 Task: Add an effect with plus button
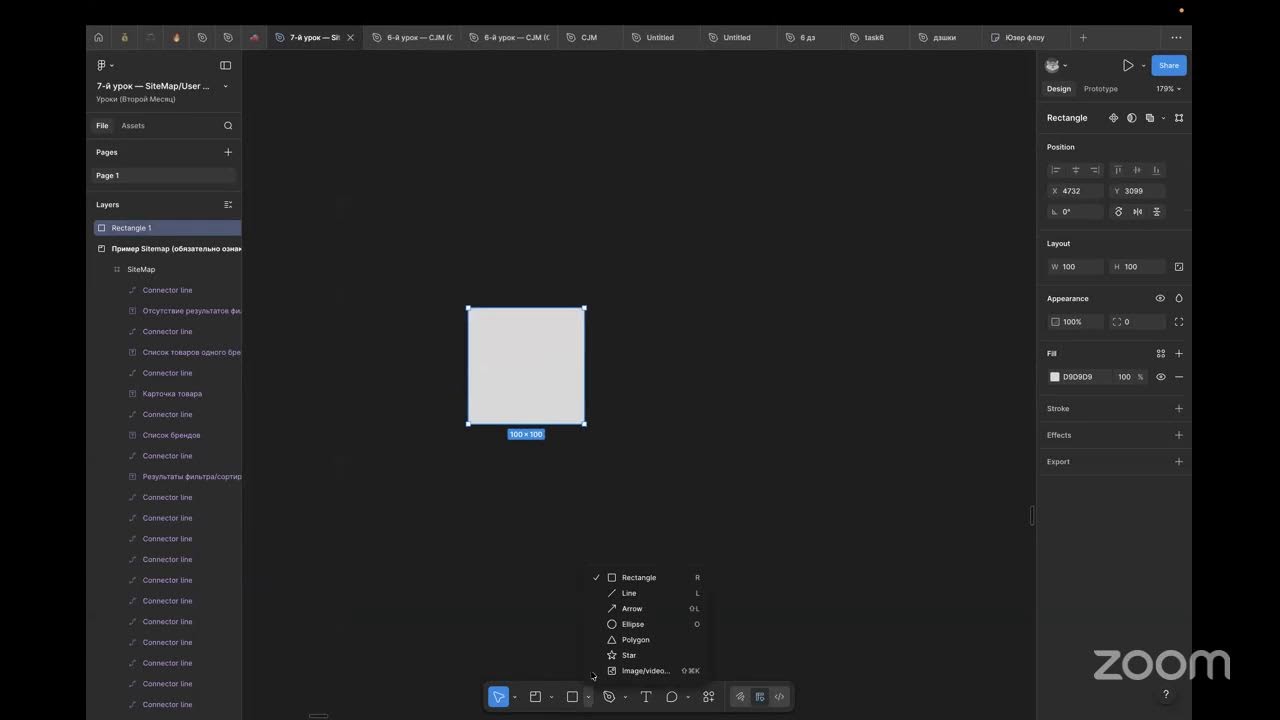pos(1179,435)
